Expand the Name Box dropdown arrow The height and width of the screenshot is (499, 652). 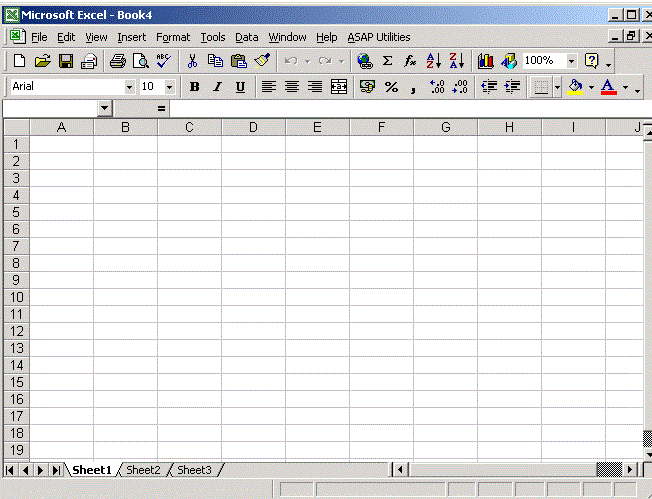tap(104, 109)
